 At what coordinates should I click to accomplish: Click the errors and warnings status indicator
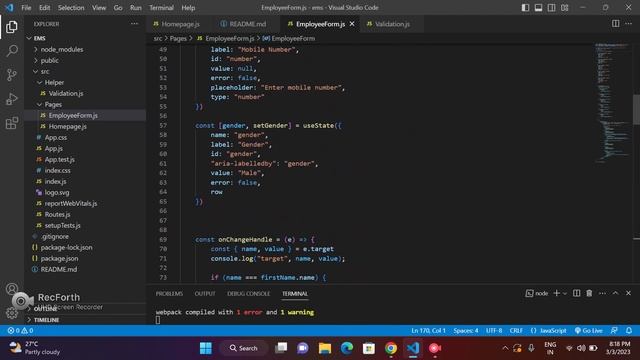(20, 330)
